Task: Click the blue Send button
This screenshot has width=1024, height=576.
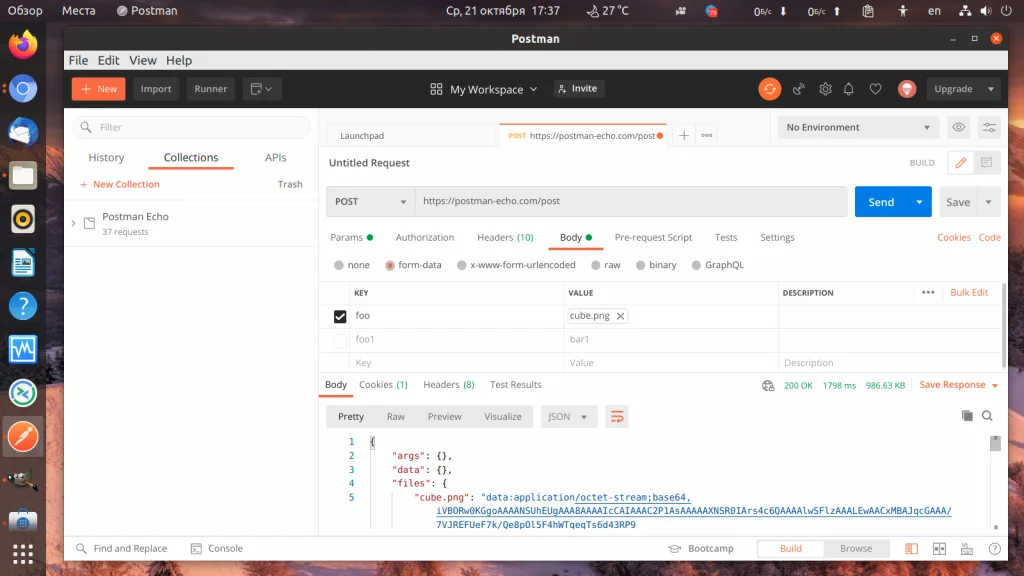Action: coord(881,202)
